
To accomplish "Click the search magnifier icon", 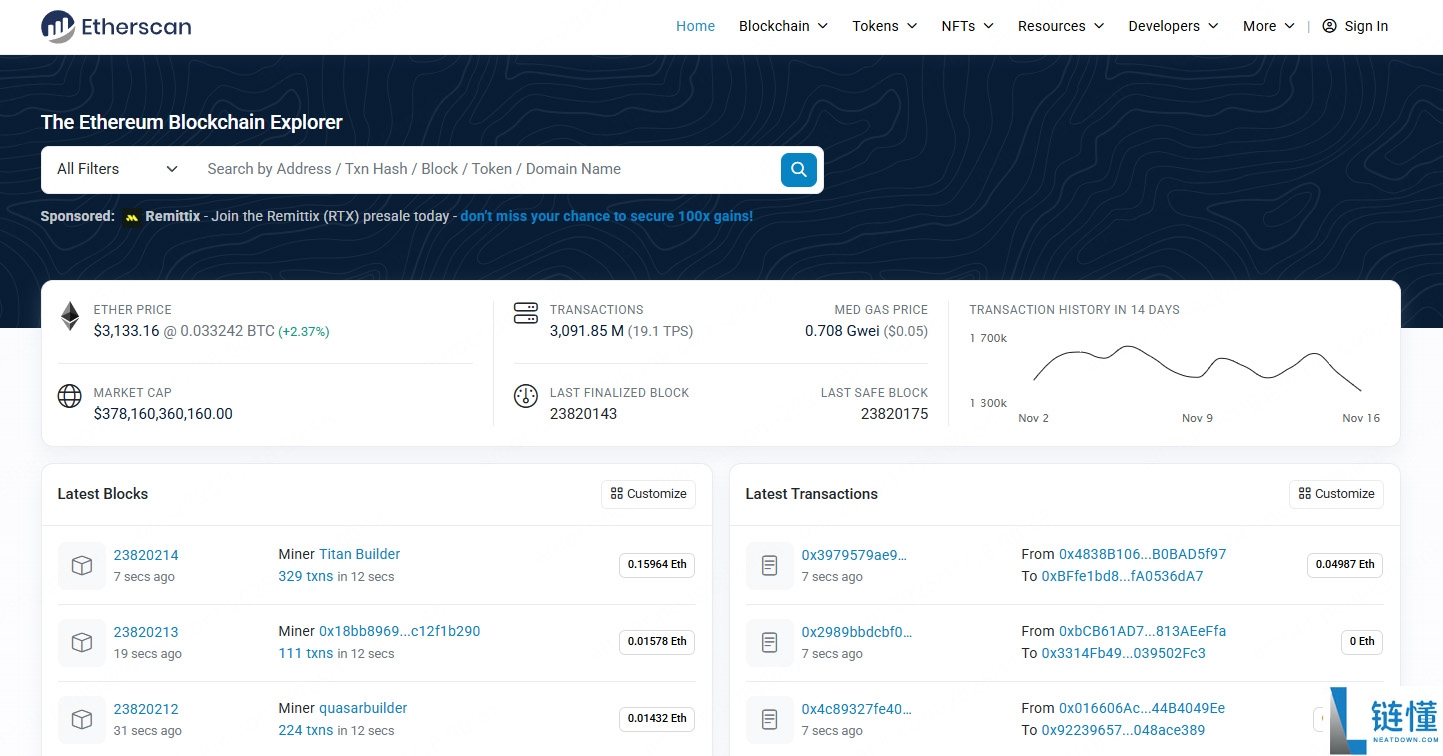I will 798,169.
